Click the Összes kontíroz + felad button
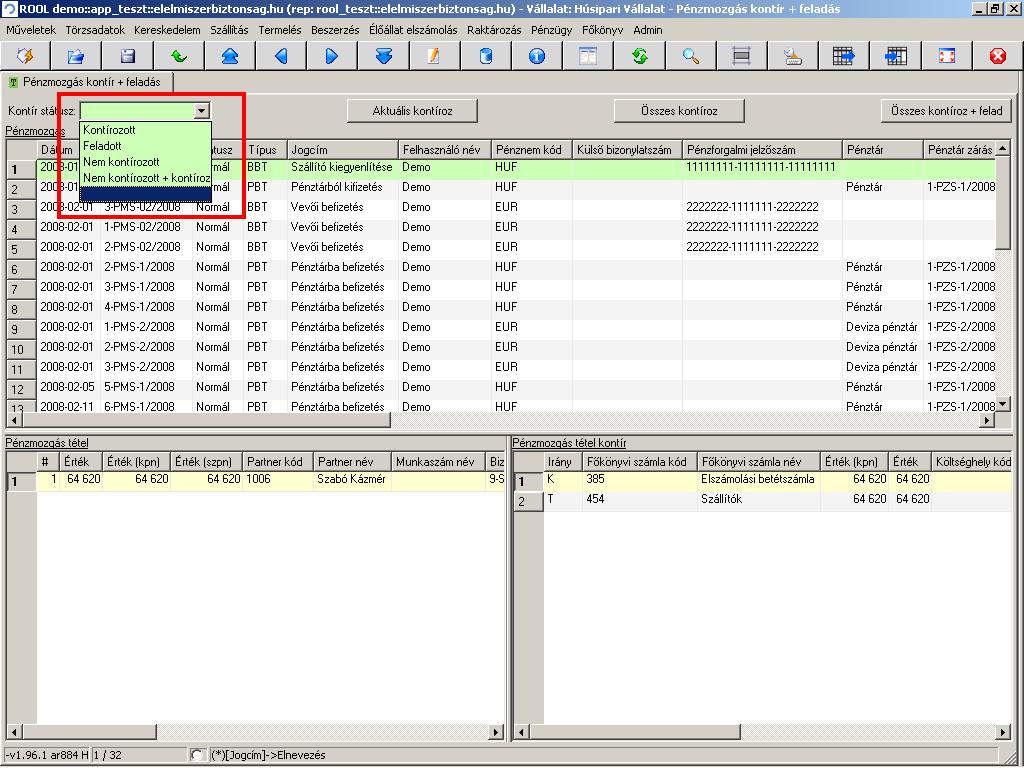Screen dimensions: 1024x768 (946, 111)
